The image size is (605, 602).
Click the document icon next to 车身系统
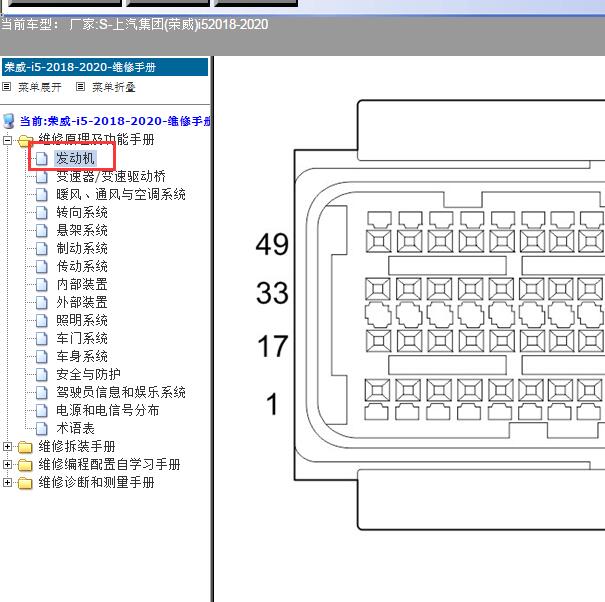tap(42, 357)
